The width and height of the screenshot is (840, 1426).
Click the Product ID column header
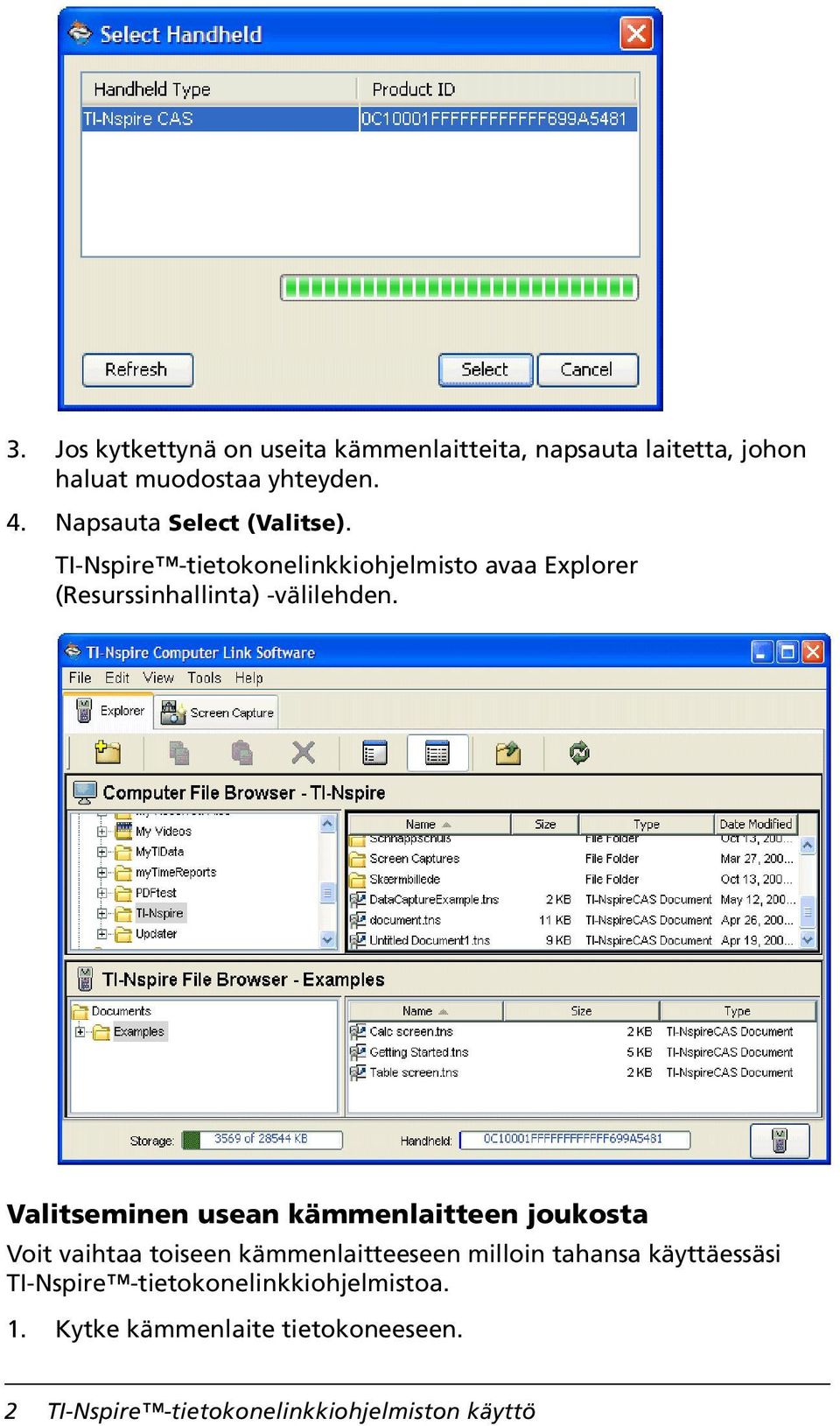point(497,89)
